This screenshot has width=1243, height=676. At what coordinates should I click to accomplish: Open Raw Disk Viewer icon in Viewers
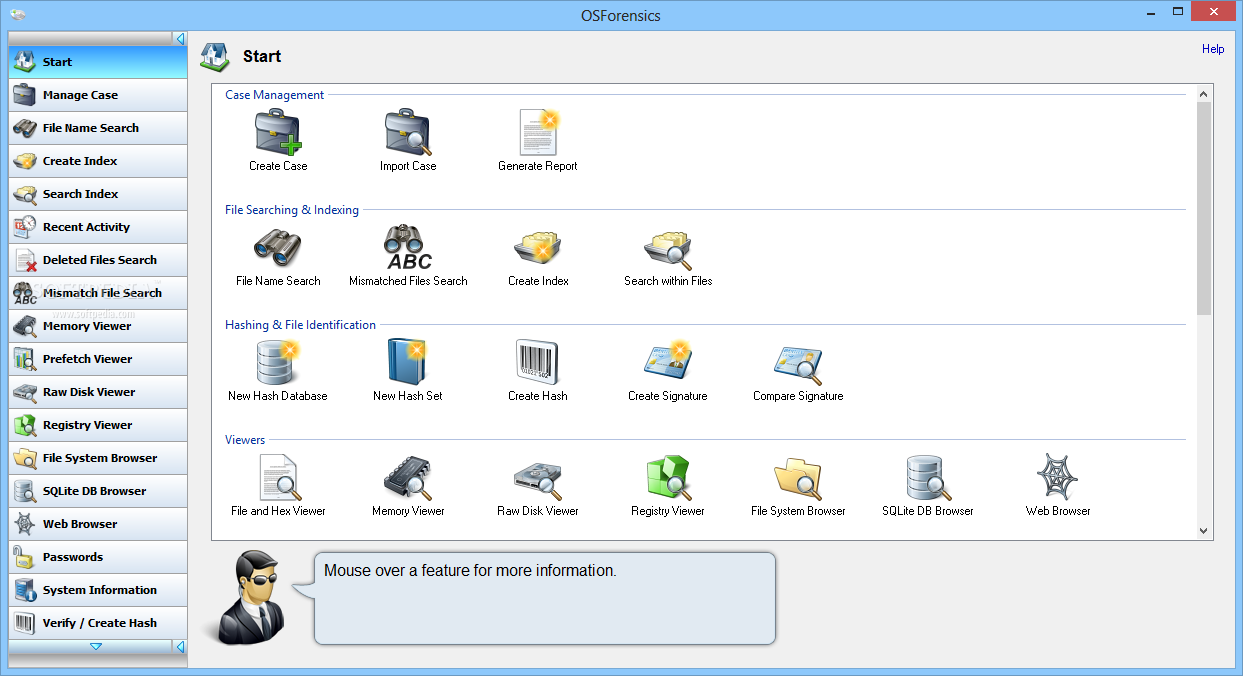click(x=538, y=479)
